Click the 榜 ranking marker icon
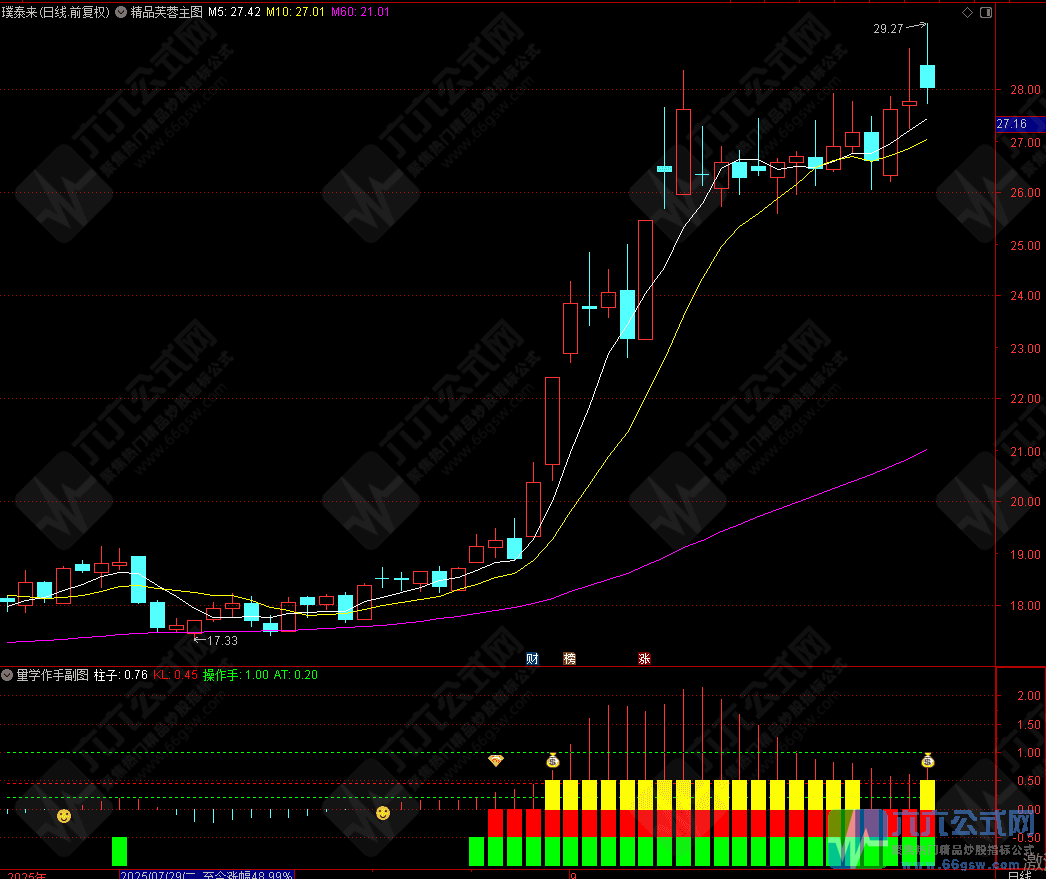This screenshot has width=1046, height=879. tap(570, 658)
